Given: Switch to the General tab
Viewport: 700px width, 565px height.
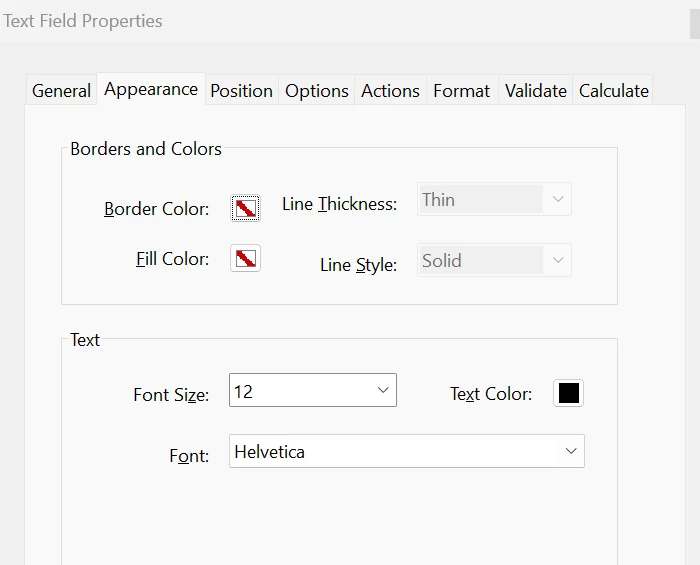Looking at the screenshot, I should tap(61, 91).
